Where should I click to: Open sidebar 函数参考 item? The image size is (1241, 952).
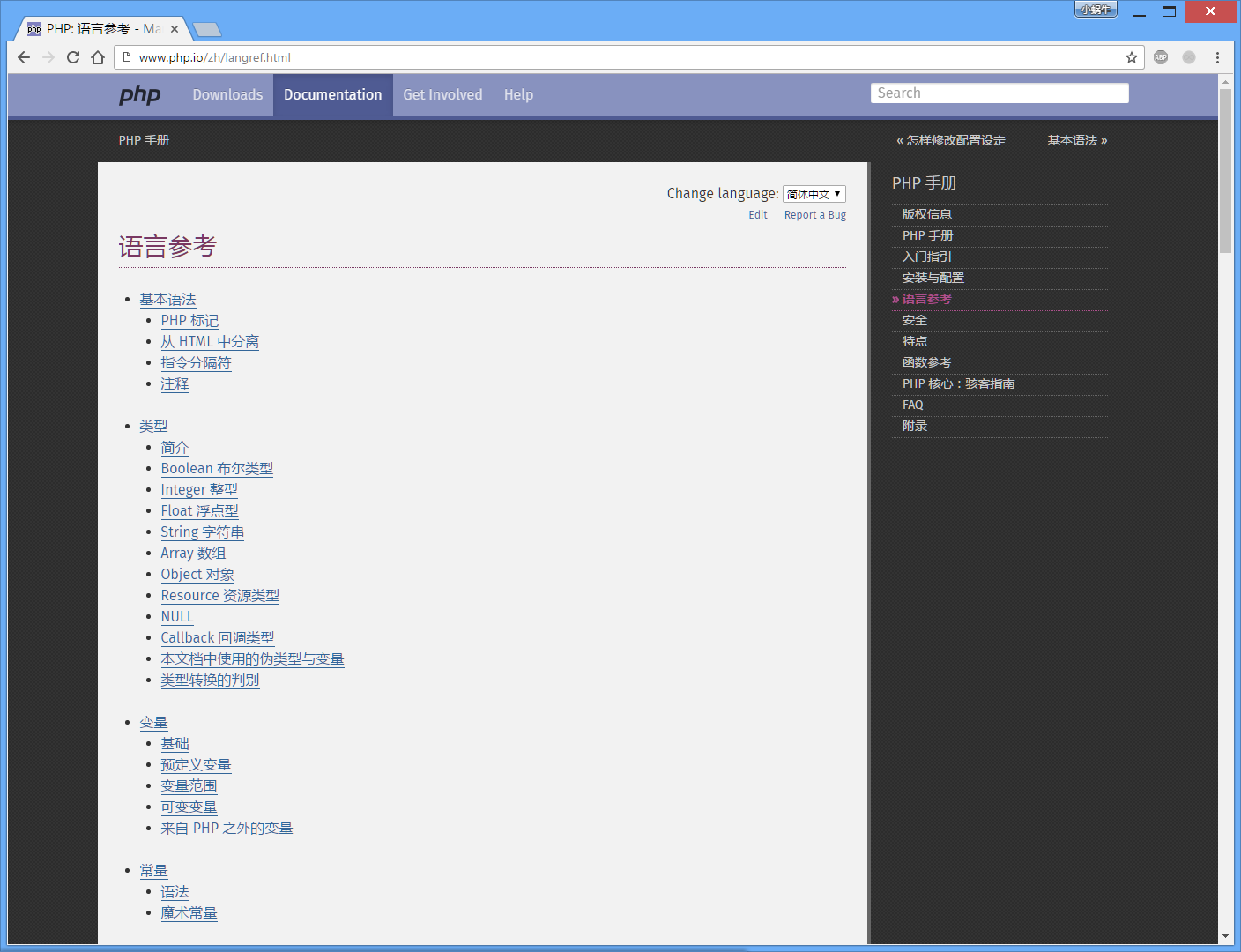[x=999, y=362]
